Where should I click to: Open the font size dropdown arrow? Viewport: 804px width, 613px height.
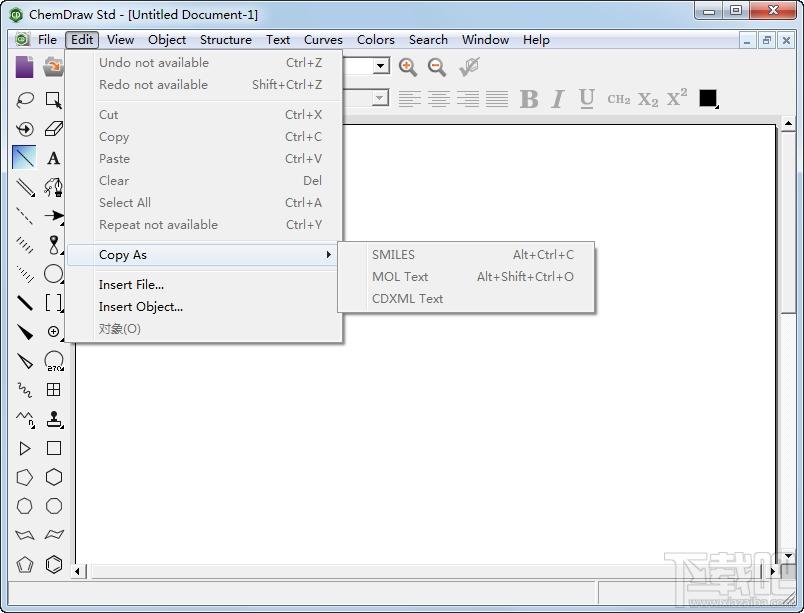click(380, 98)
